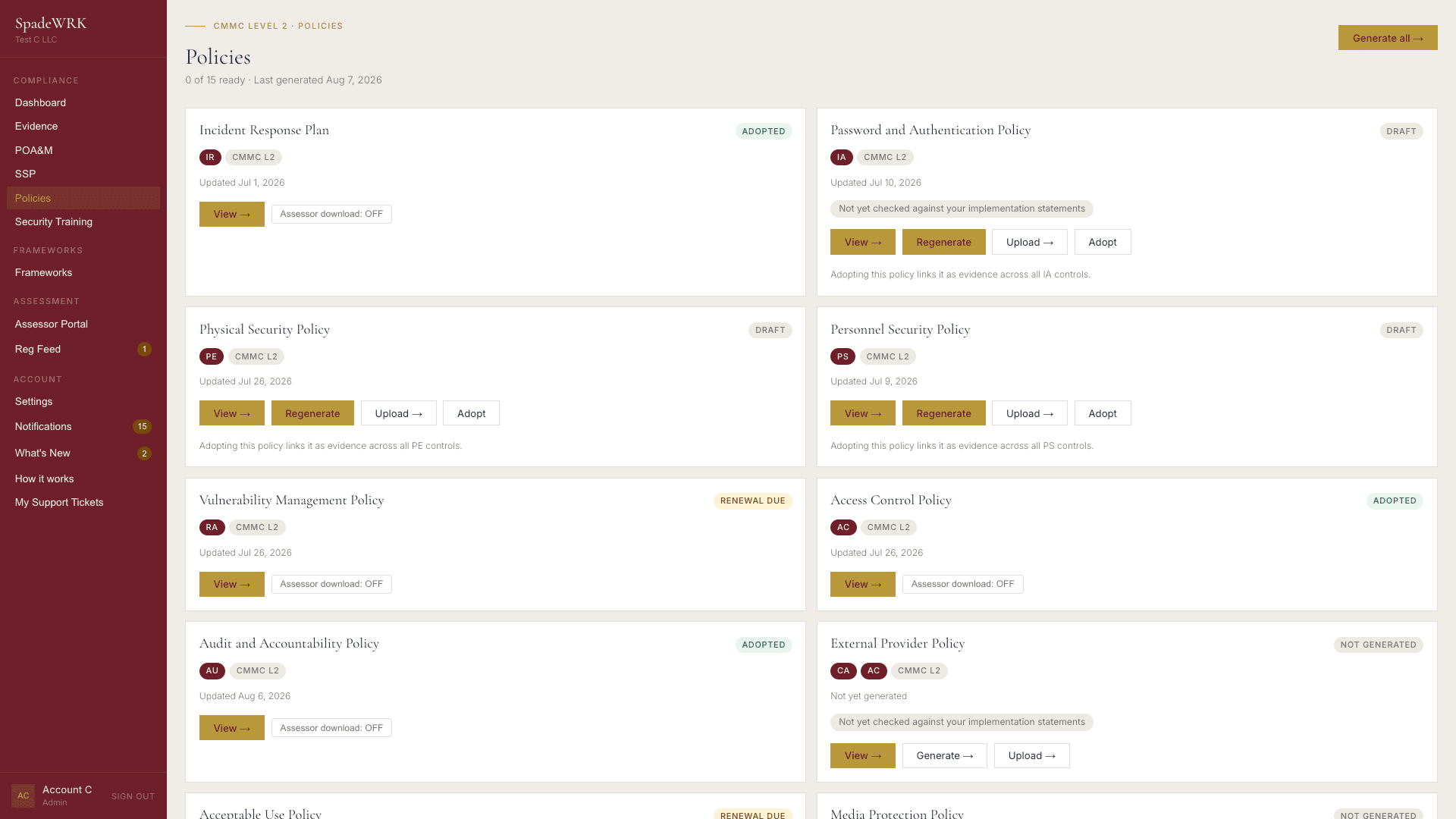Image resolution: width=1456 pixels, height=819 pixels.
Task: Click the NOT GENERATED badge on External Provider Policy
Action: (1378, 645)
